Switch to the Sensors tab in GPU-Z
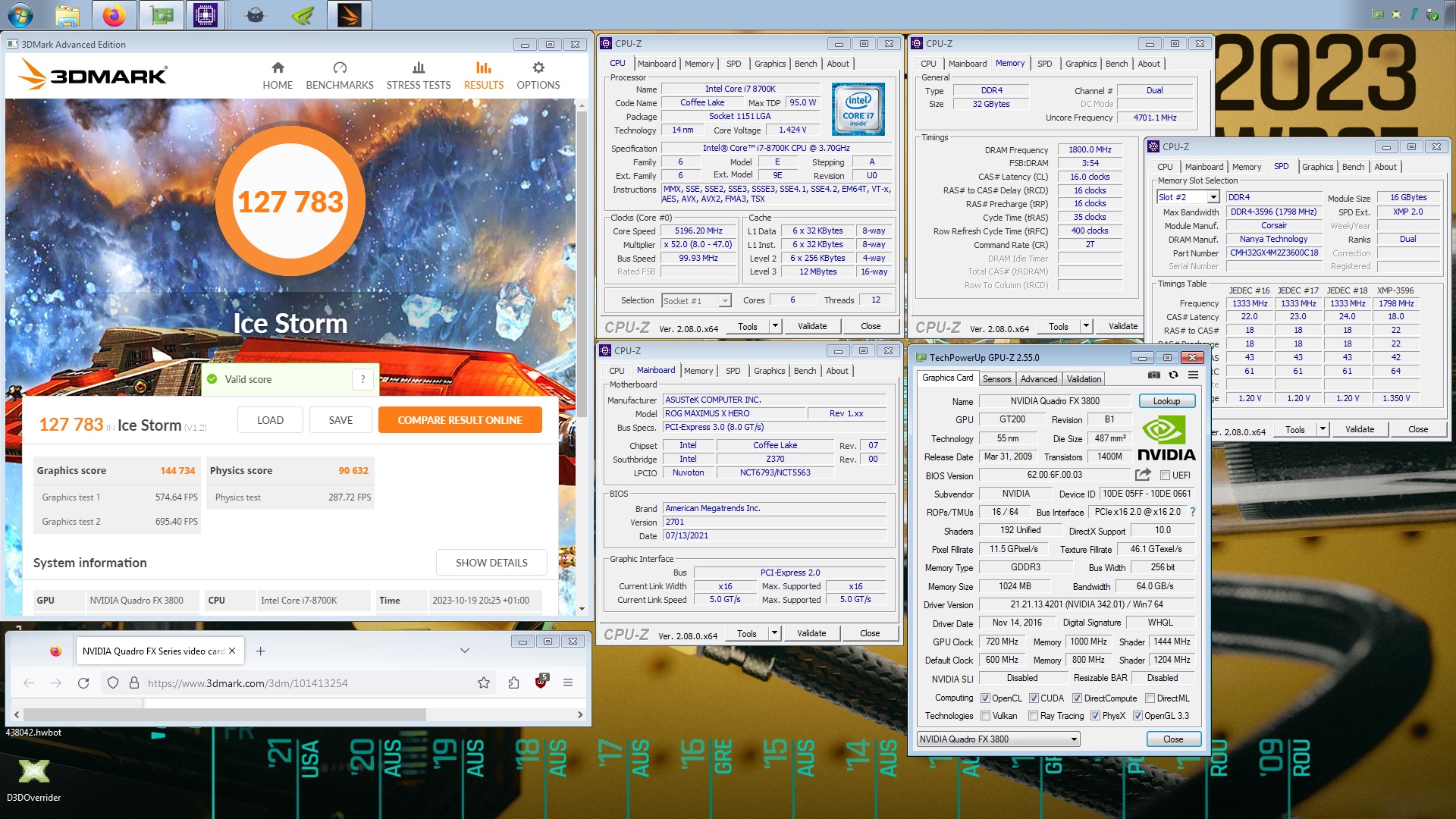1456x819 pixels. coord(996,379)
